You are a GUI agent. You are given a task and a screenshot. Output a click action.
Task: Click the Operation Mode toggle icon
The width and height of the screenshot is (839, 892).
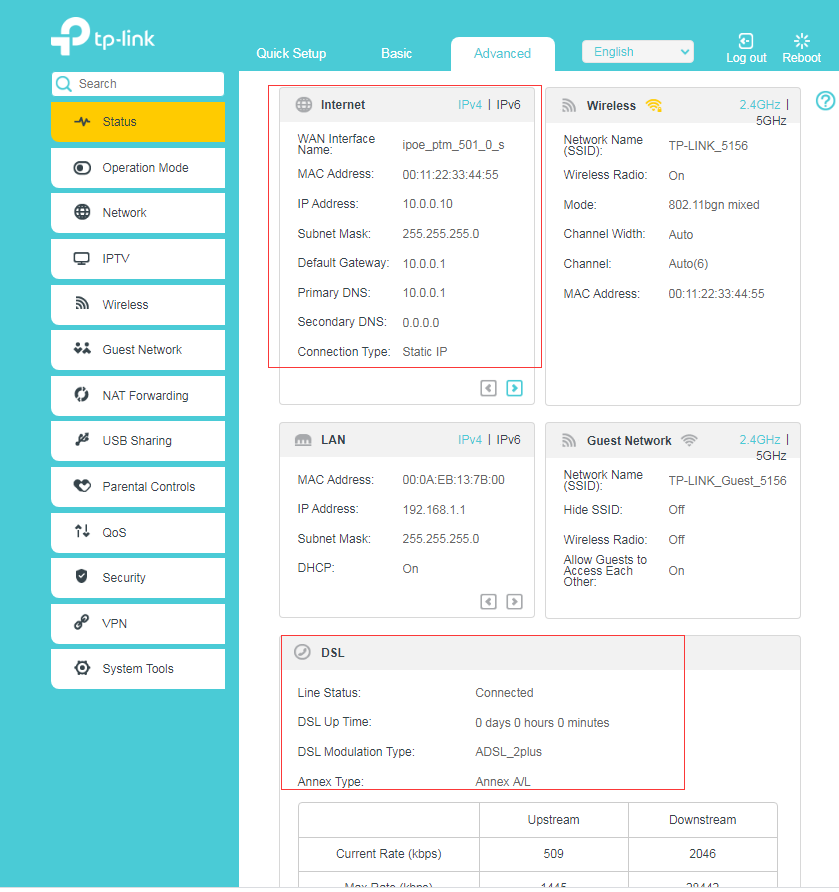(82, 168)
